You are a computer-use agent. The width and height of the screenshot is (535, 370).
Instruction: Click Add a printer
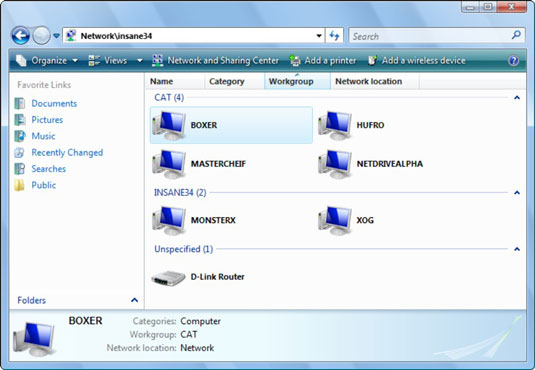point(323,61)
